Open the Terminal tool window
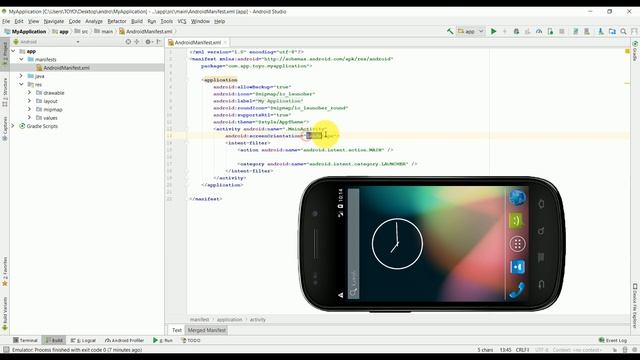This screenshot has width=640, height=360. 25,340
